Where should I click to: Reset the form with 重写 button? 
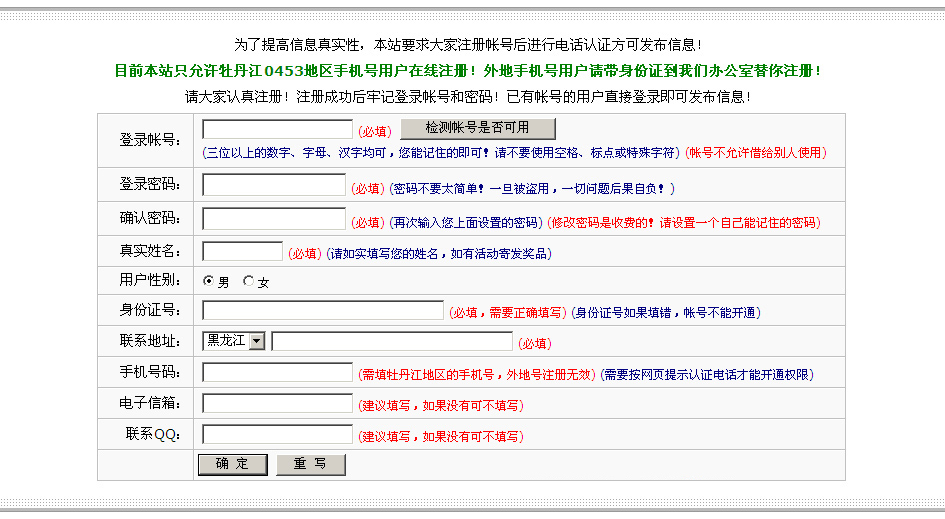coord(310,464)
